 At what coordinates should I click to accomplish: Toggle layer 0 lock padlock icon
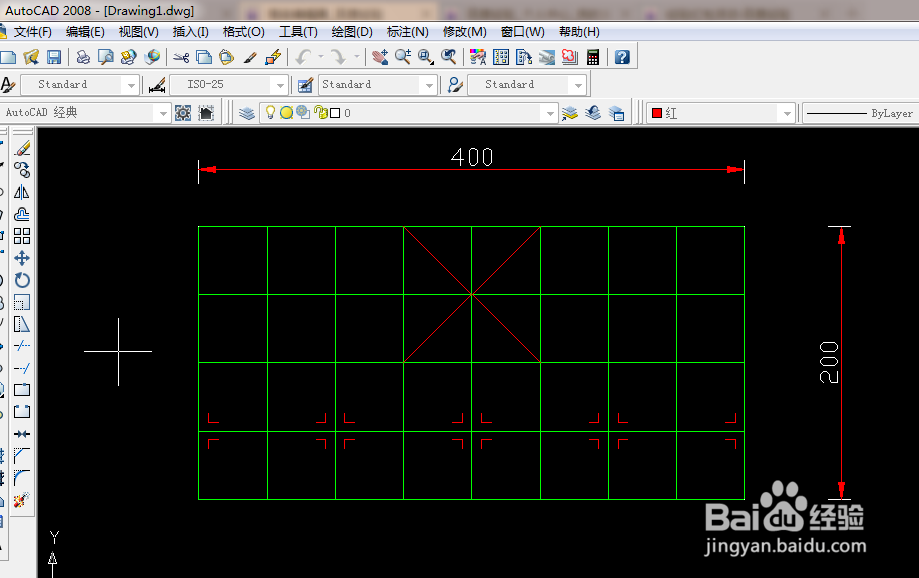click(x=321, y=113)
